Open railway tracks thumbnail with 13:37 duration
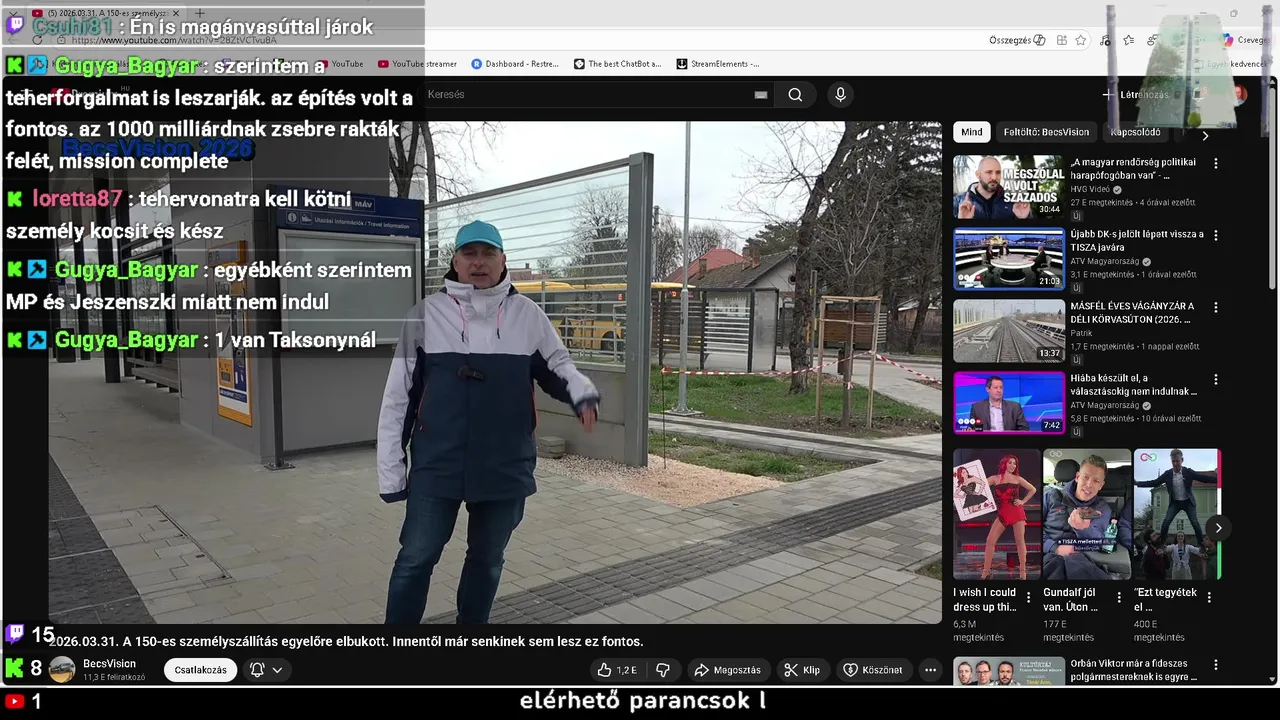 pos(1008,330)
